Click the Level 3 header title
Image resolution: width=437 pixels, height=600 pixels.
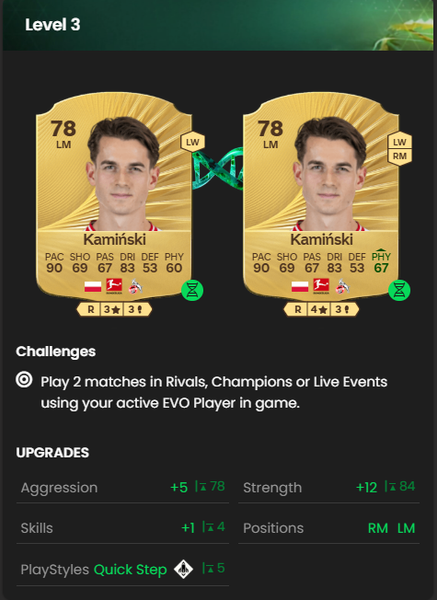click(x=52, y=25)
